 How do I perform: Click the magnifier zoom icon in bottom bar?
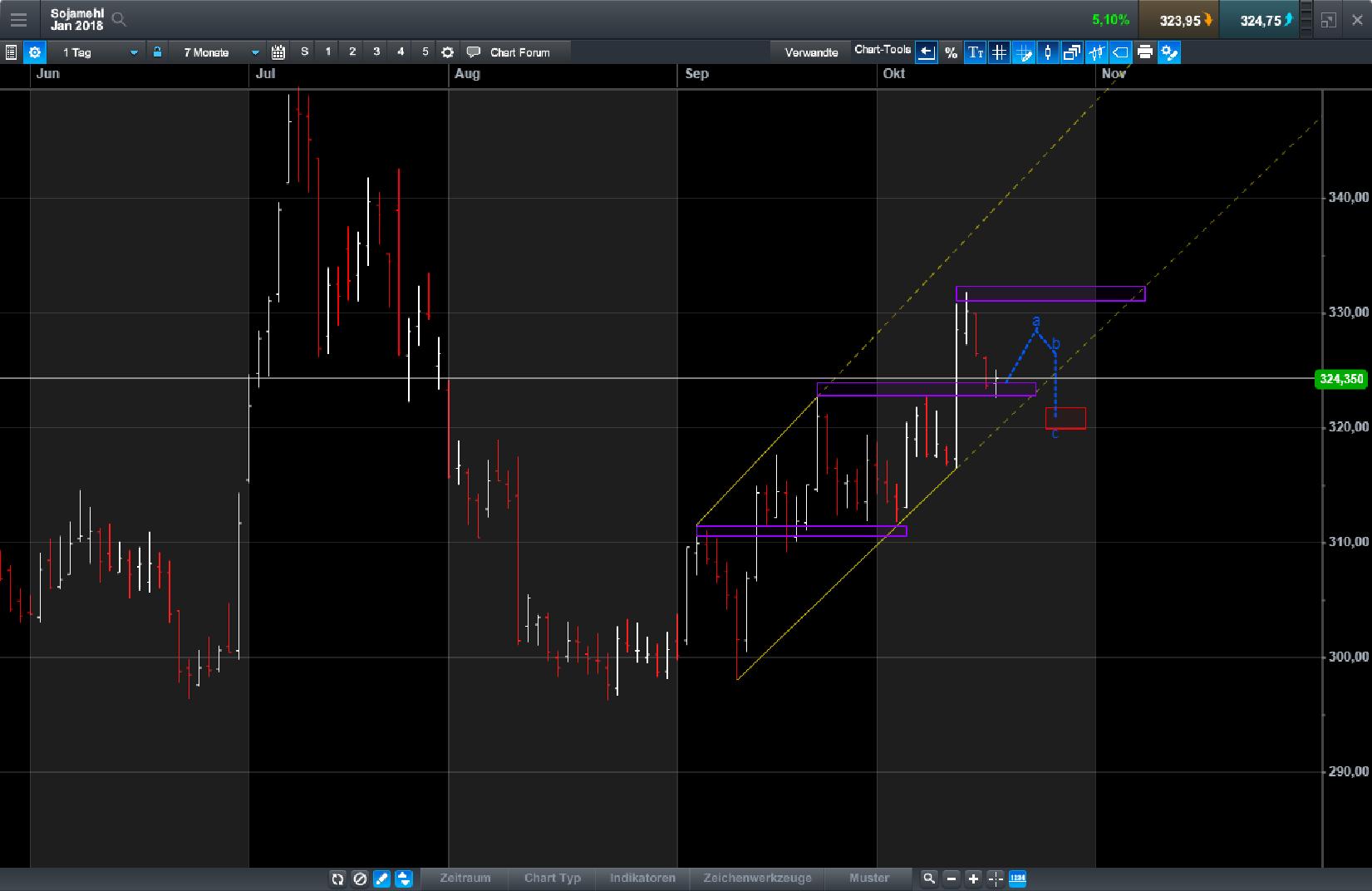[928, 879]
